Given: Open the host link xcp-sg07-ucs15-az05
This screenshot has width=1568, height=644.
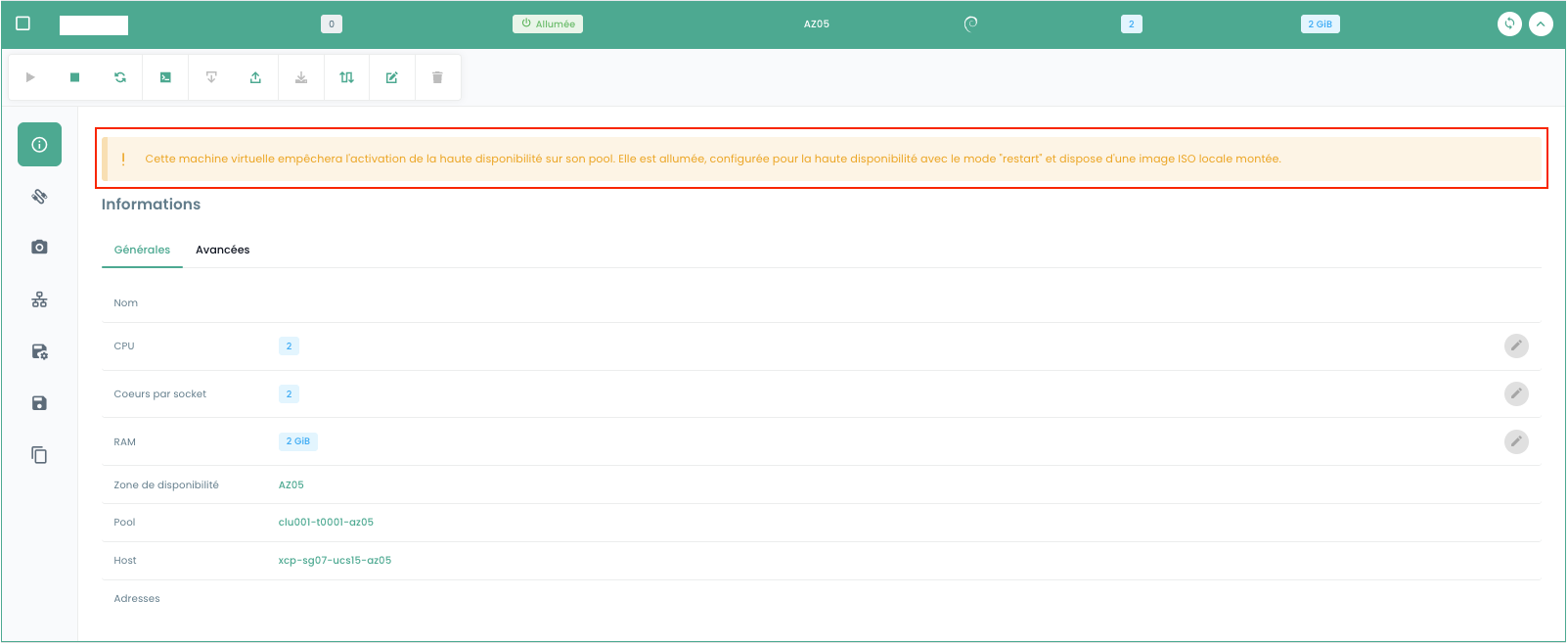Looking at the screenshot, I should tap(335, 561).
